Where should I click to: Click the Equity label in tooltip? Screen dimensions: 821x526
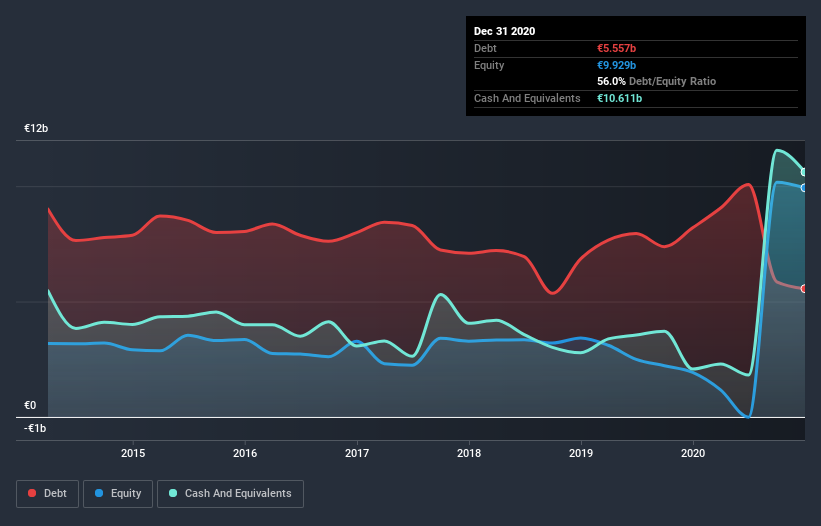coord(489,65)
